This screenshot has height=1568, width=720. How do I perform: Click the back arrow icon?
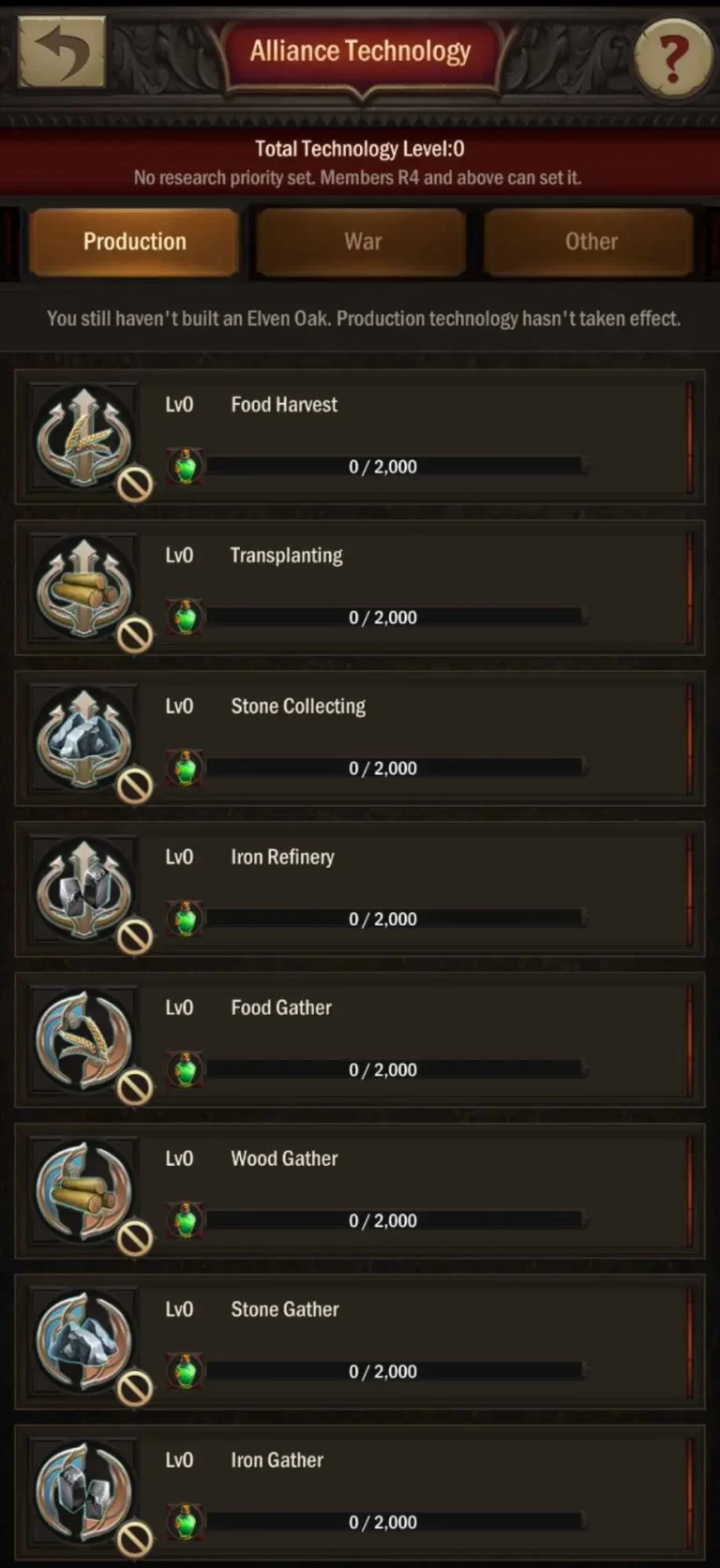coord(61,53)
